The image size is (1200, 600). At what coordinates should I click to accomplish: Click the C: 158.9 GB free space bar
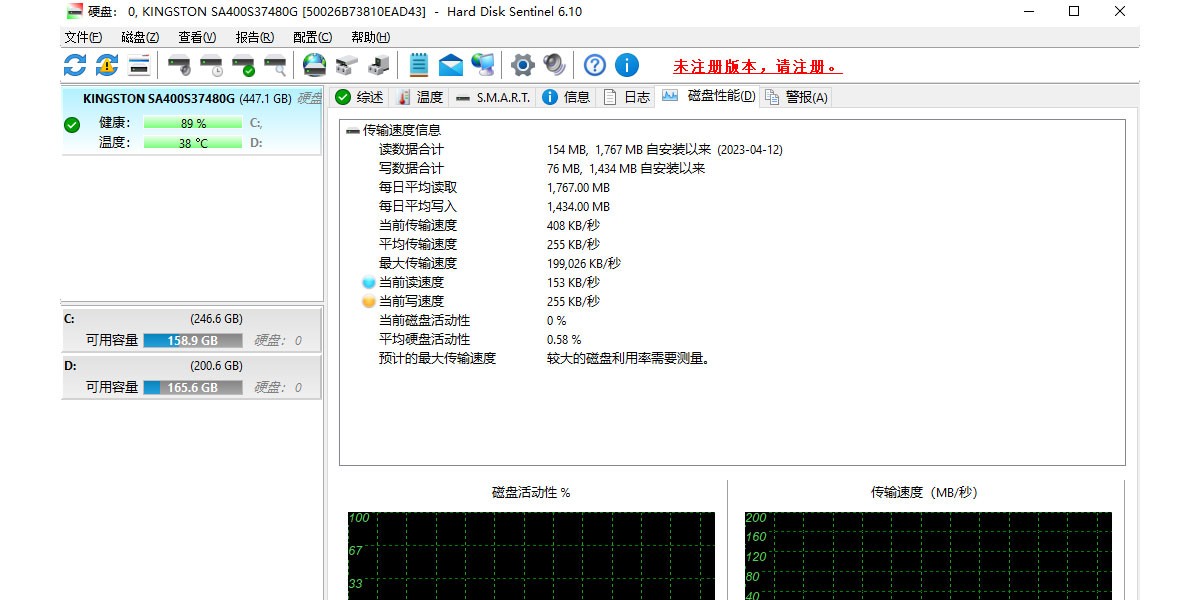tap(193, 340)
